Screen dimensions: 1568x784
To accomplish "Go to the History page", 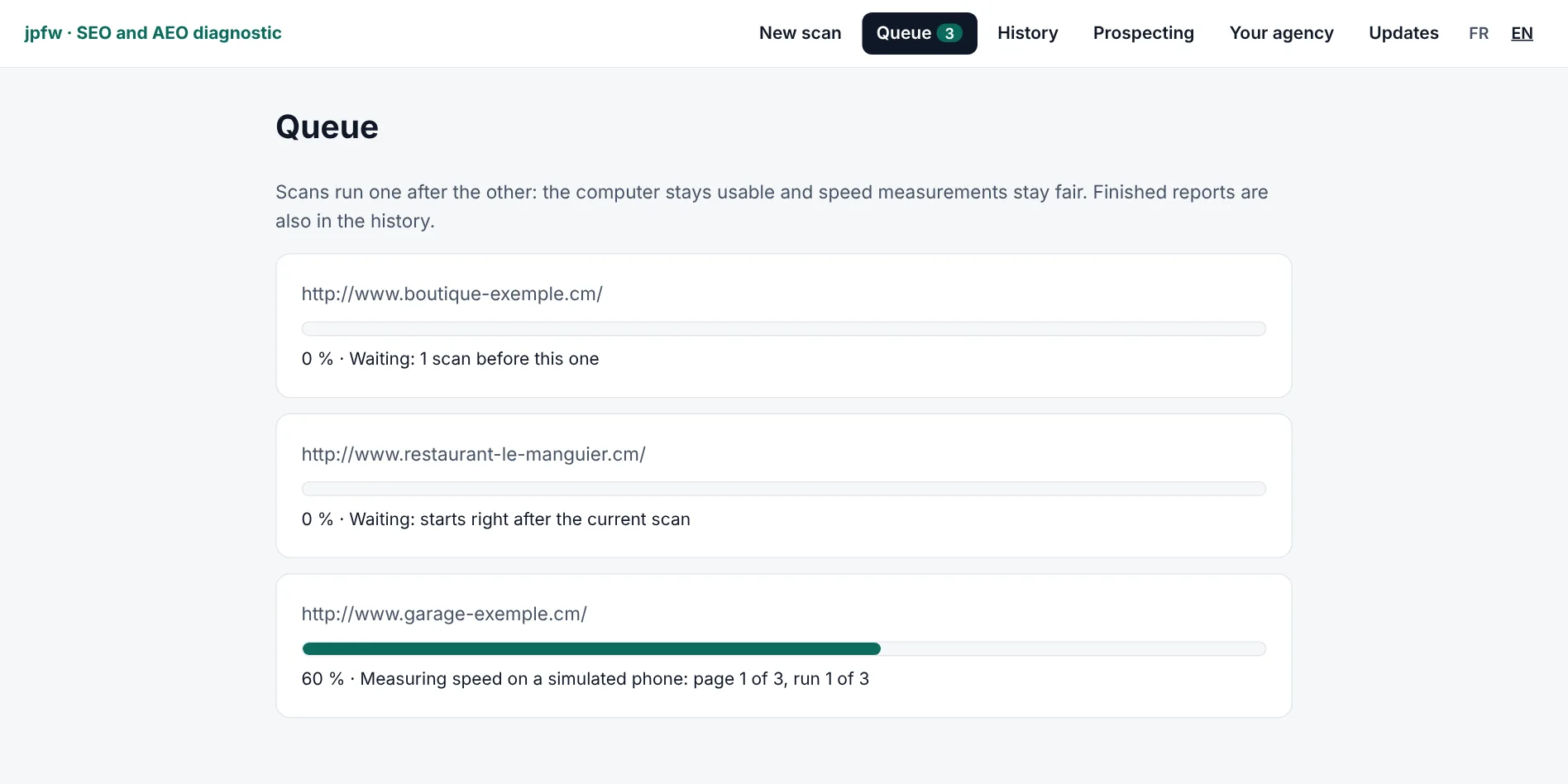I will click(1027, 33).
